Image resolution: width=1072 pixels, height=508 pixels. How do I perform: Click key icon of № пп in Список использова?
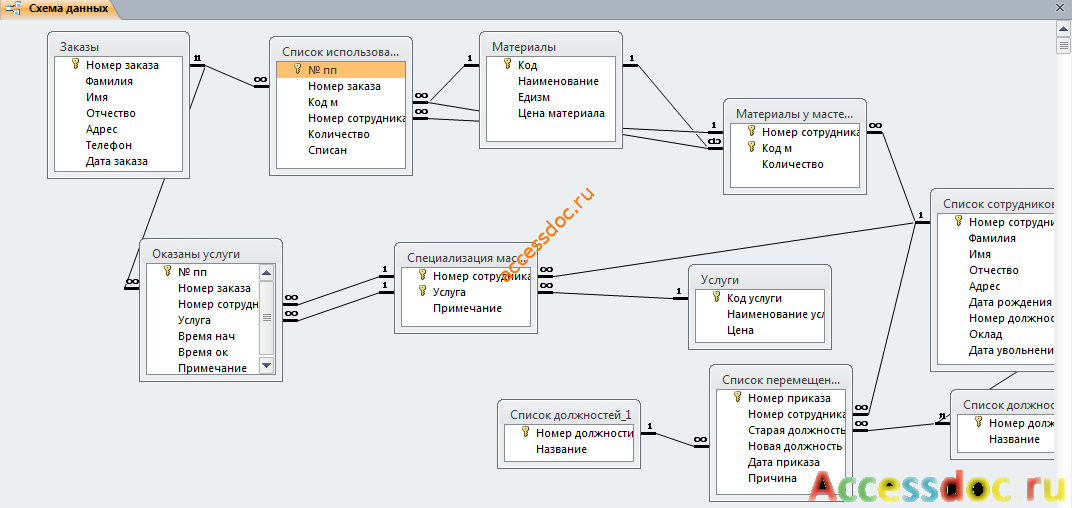click(297, 69)
